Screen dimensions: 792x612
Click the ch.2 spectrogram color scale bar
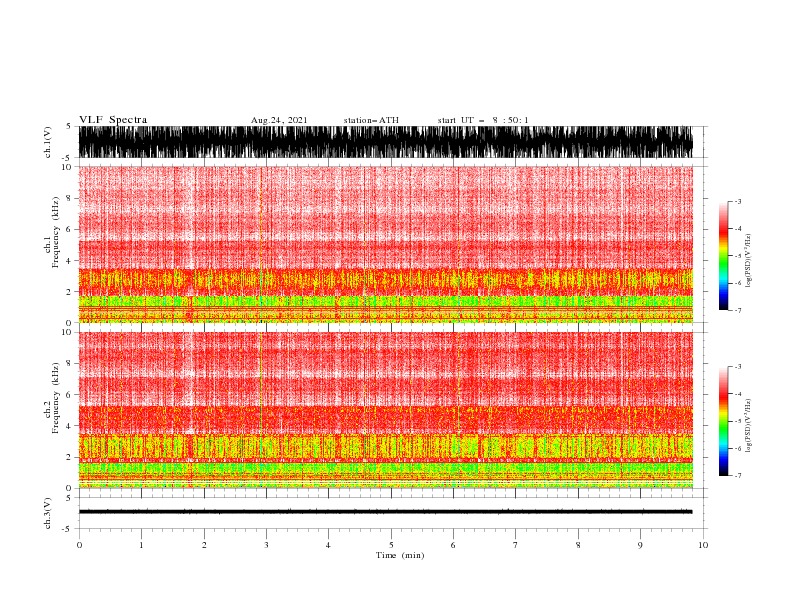723,421
